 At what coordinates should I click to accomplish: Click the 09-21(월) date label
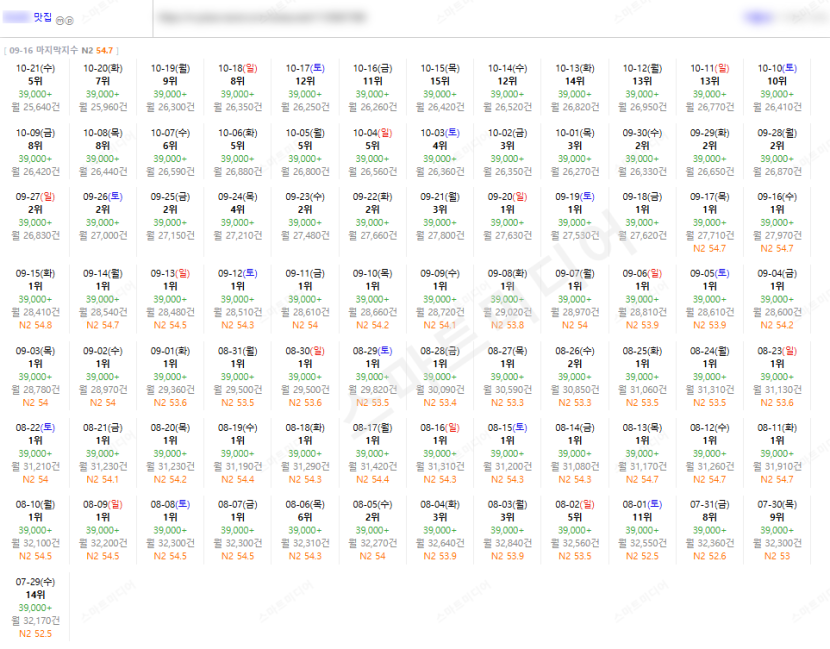(440, 197)
